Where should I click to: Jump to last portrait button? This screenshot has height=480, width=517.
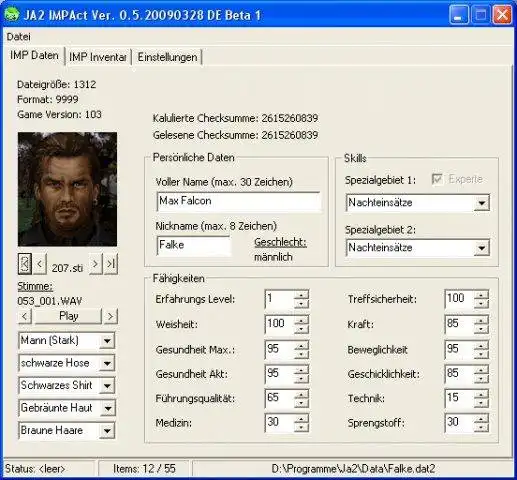point(111,264)
